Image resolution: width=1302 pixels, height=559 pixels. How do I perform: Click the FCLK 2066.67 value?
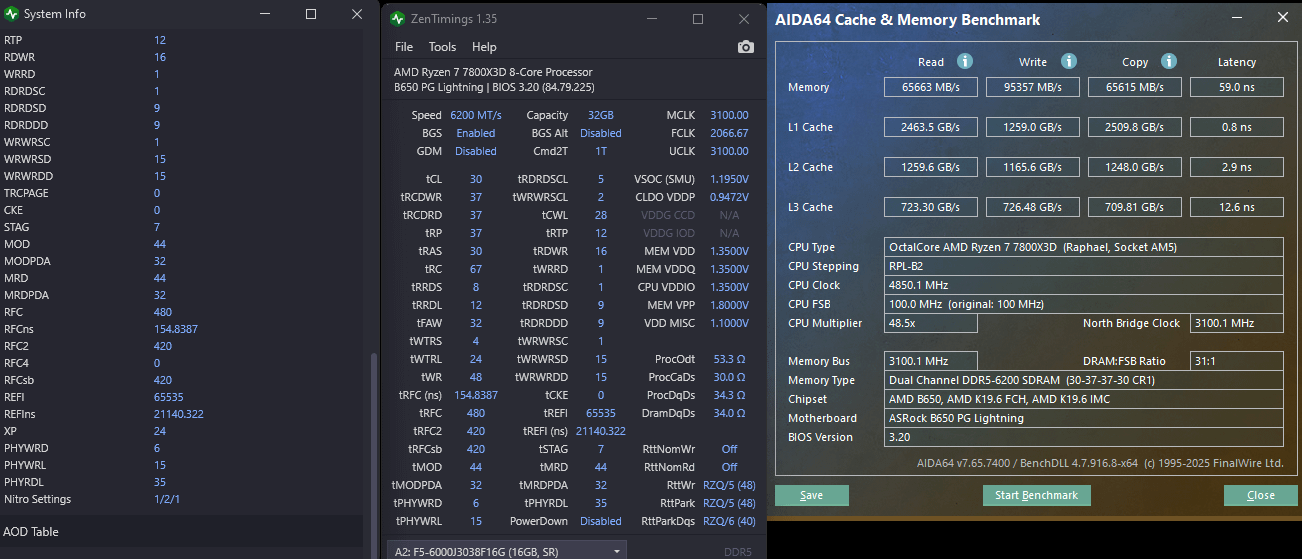pos(729,133)
